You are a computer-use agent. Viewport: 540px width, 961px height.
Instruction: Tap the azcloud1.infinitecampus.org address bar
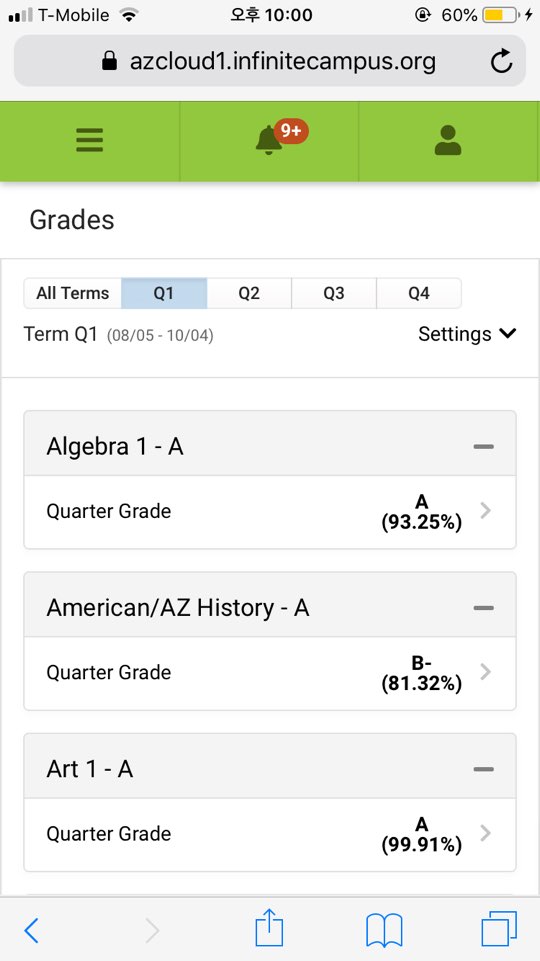click(x=270, y=61)
